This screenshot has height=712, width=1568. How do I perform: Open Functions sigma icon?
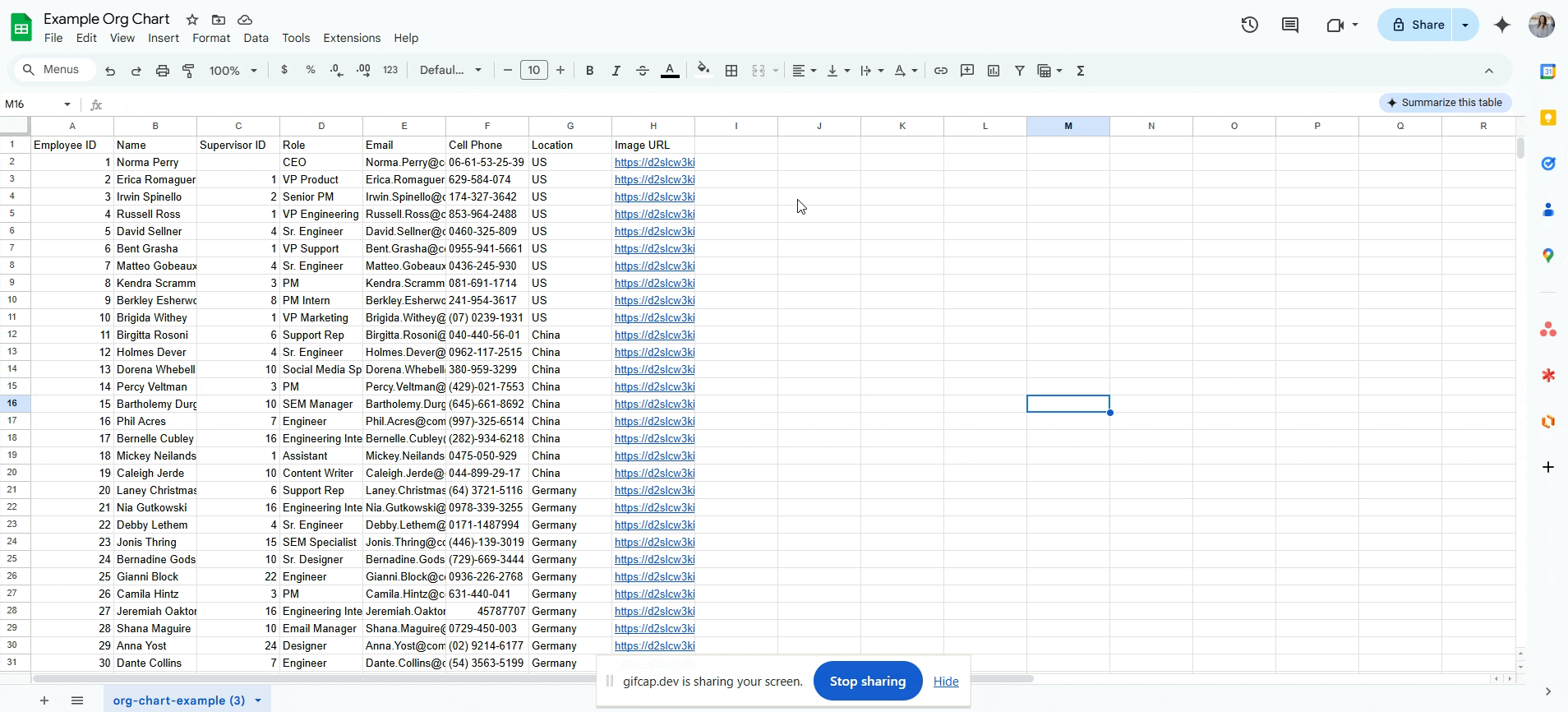[1081, 71]
